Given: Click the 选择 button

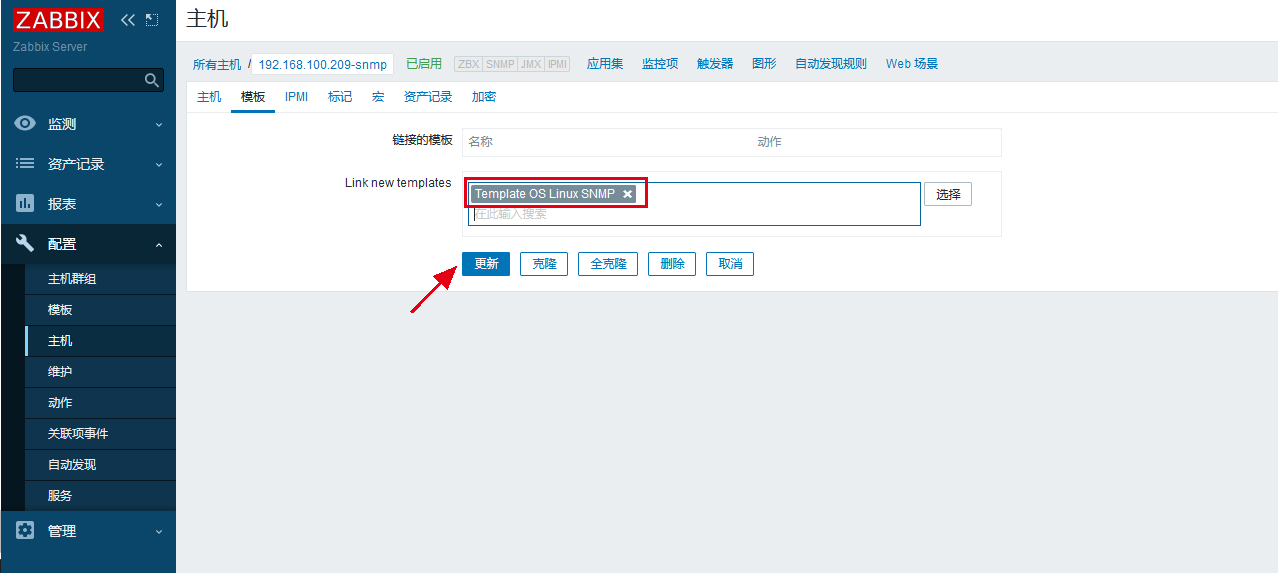Looking at the screenshot, I should pyautogui.click(x=947, y=195).
